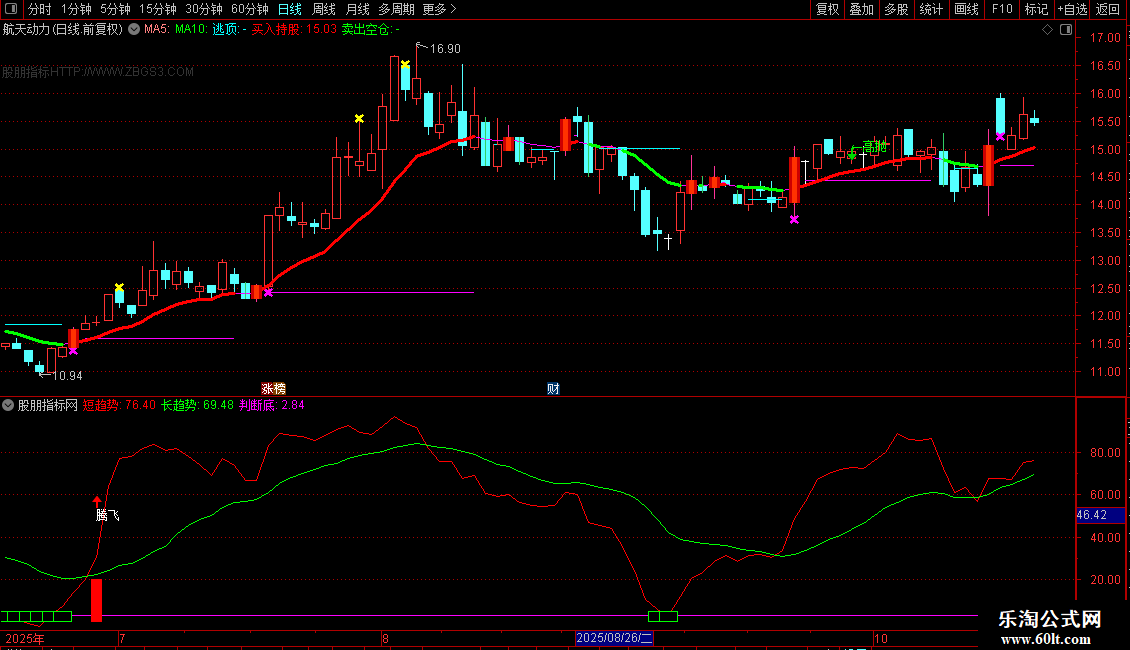Screen dimensions: 1130x650
Task: Click the 16.90 high price label
Action: (445, 49)
